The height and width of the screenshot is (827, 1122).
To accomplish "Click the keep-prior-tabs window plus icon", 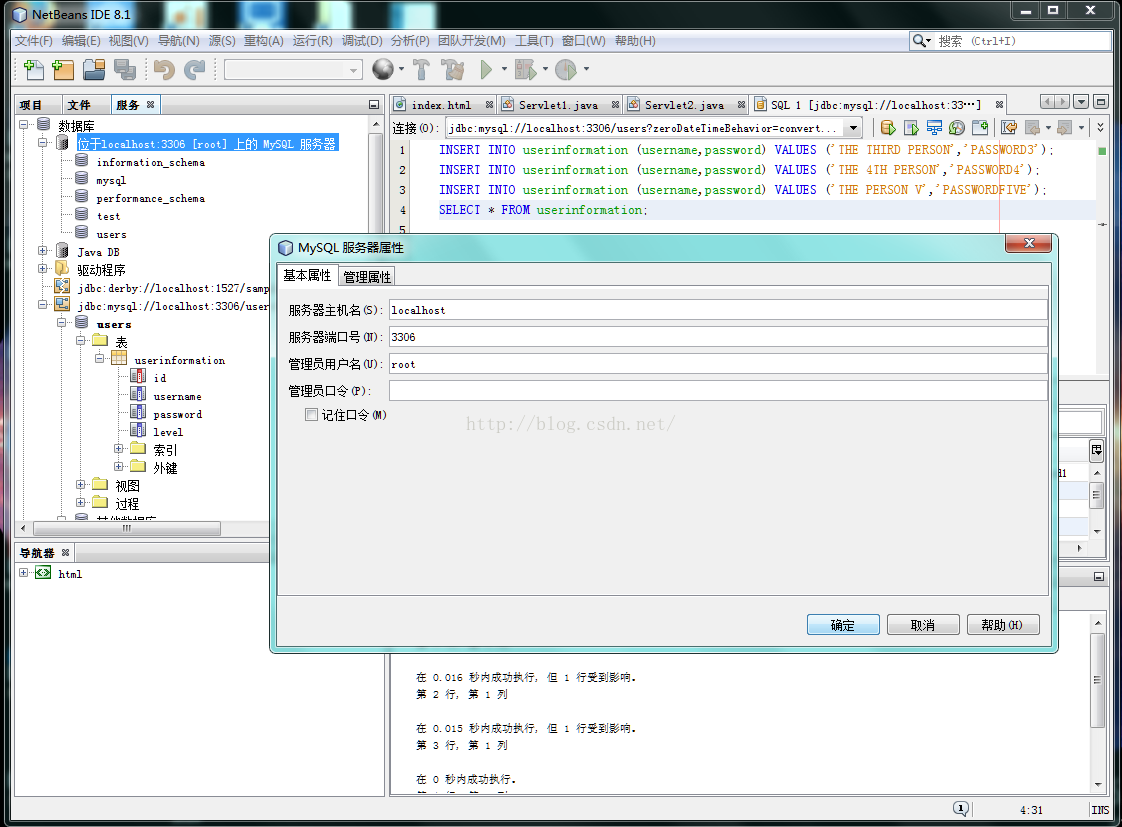I will [980, 128].
